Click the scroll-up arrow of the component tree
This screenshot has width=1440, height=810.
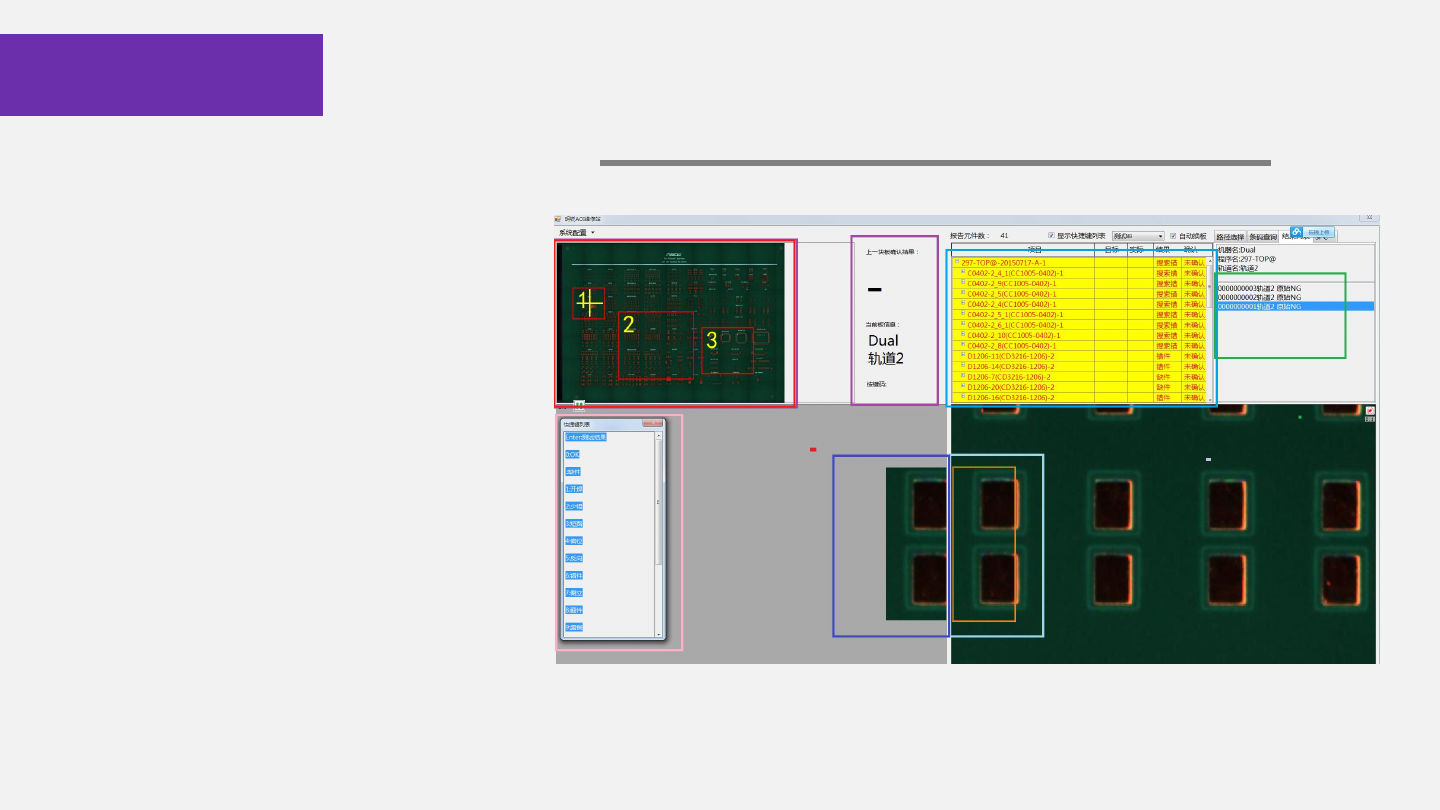[x=1209, y=262]
